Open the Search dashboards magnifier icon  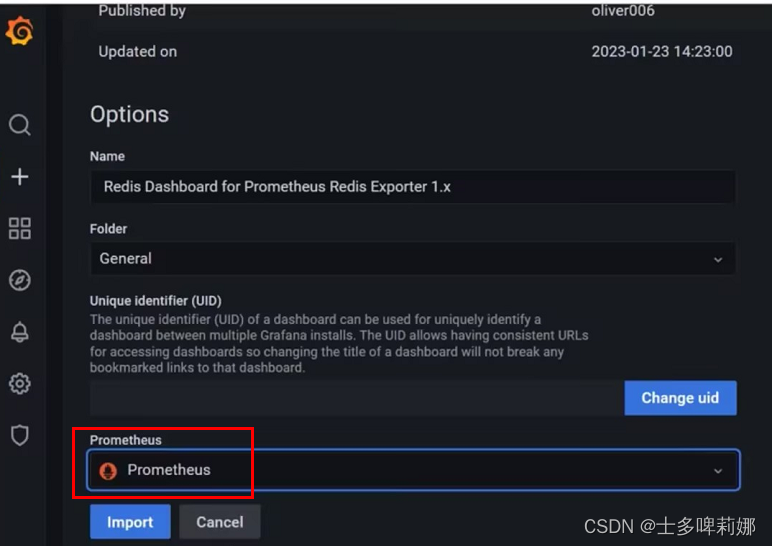pos(20,125)
